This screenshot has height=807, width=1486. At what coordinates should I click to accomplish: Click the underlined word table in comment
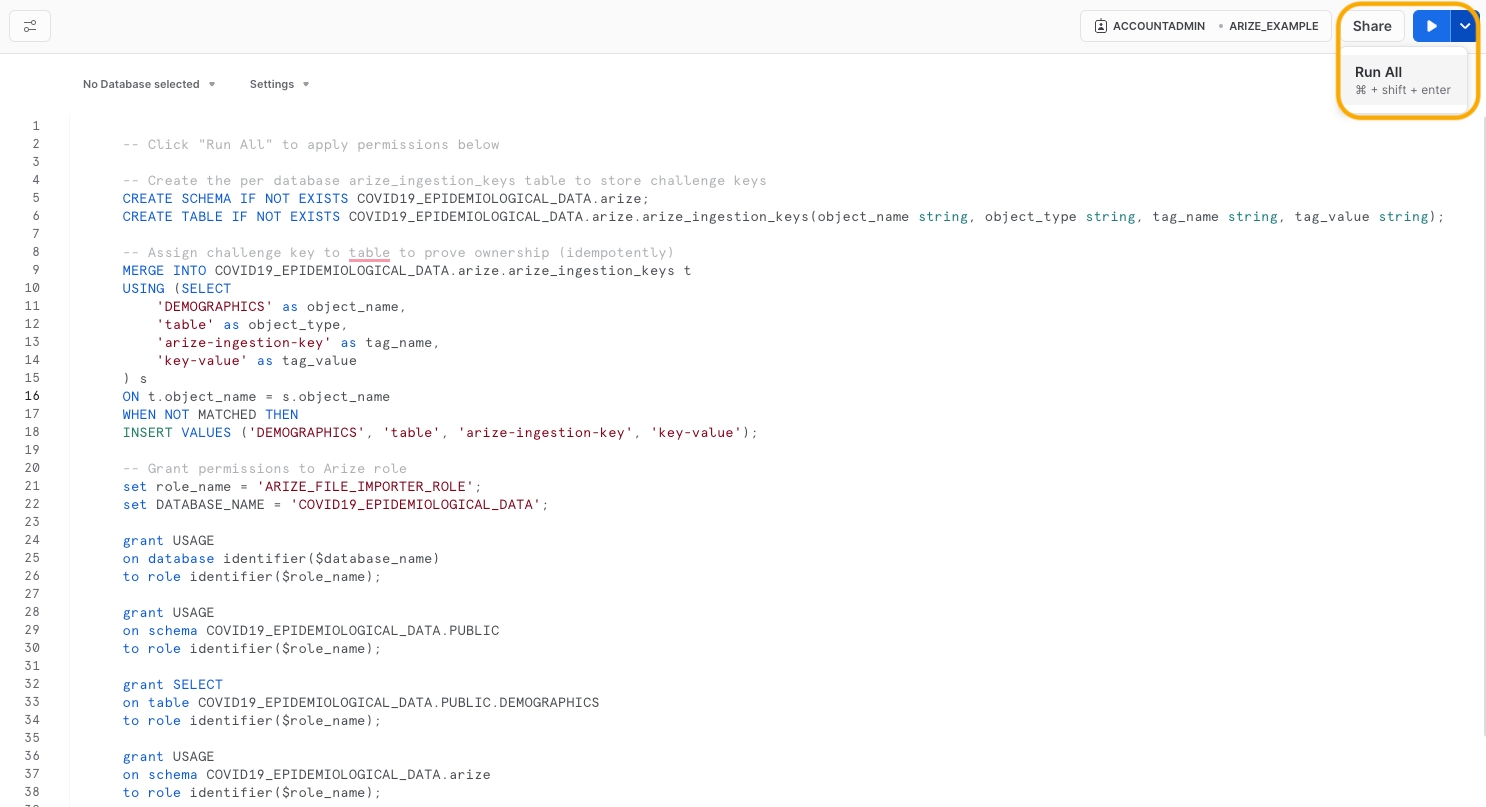tap(369, 252)
